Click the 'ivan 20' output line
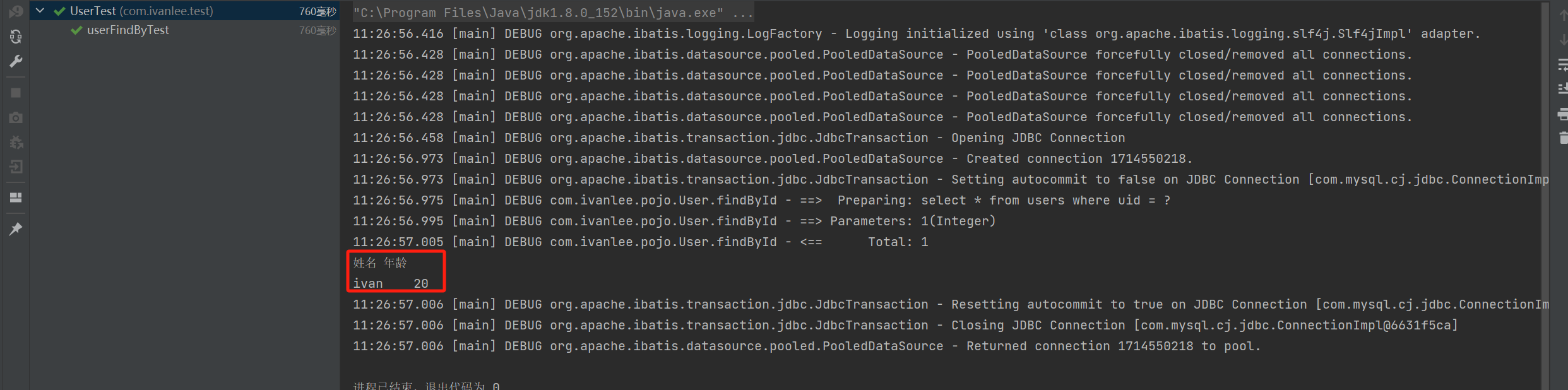This screenshot has height=390, width=1568. (x=391, y=283)
